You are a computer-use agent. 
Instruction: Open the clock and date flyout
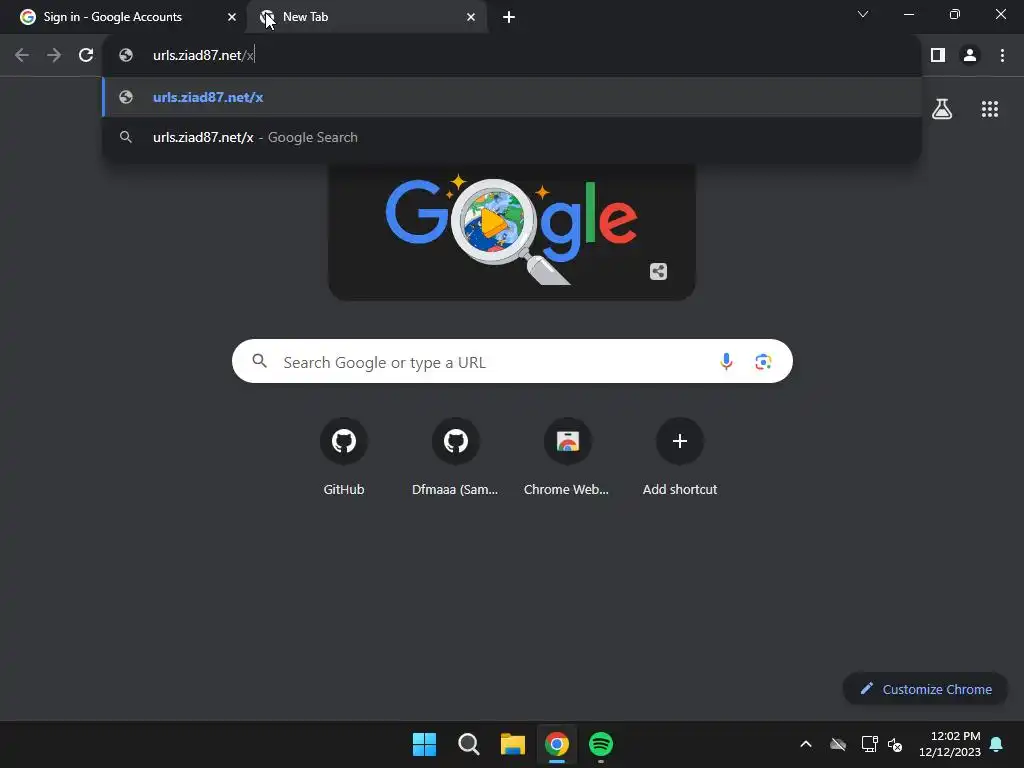click(x=950, y=744)
